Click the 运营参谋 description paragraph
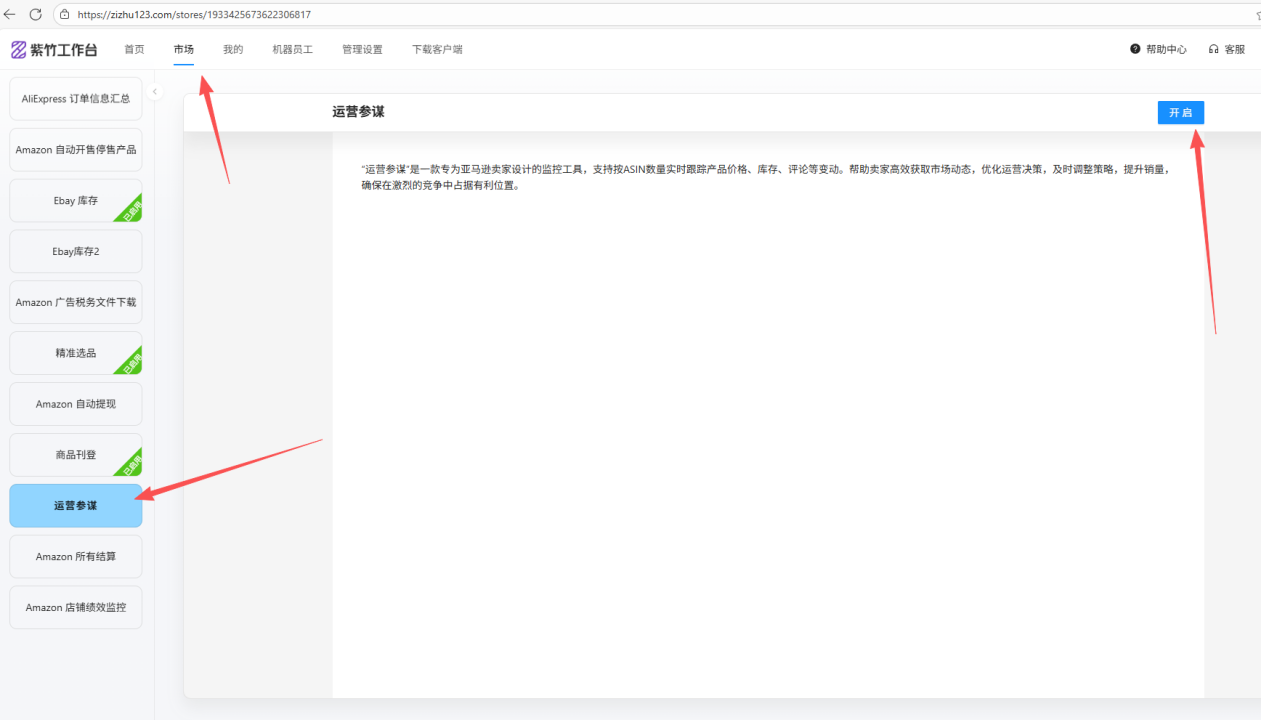Image resolution: width=1261 pixels, height=720 pixels. point(765,177)
